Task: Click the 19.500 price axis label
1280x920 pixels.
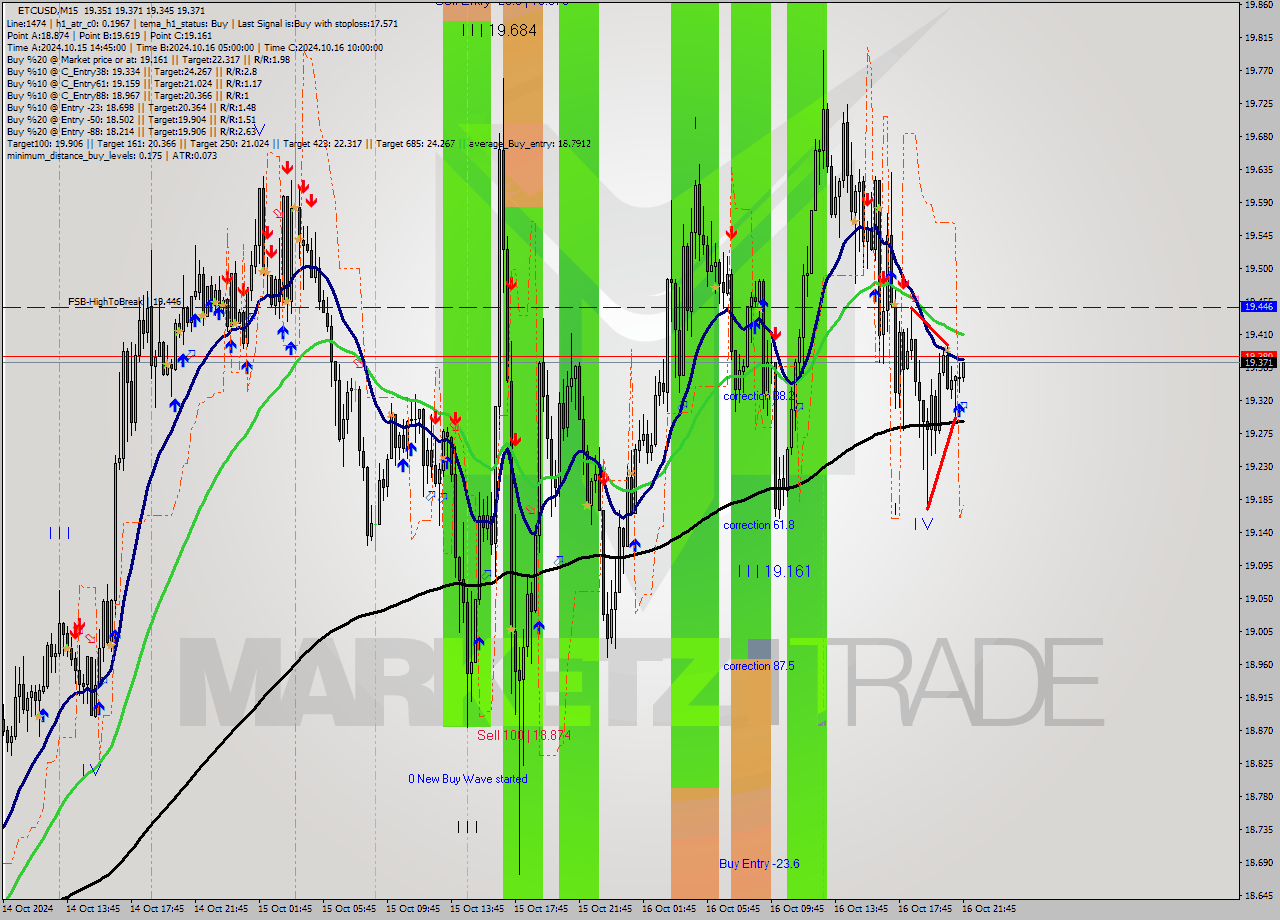Action: coord(1258,269)
